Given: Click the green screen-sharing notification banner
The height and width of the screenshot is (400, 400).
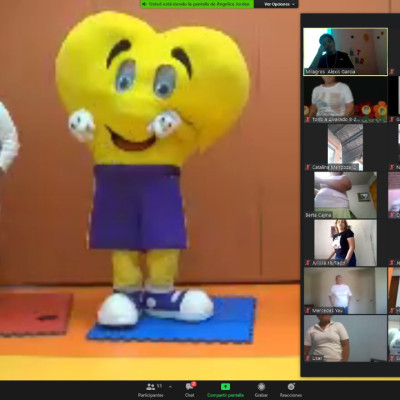Looking at the screenshot, I should [197, 4].
